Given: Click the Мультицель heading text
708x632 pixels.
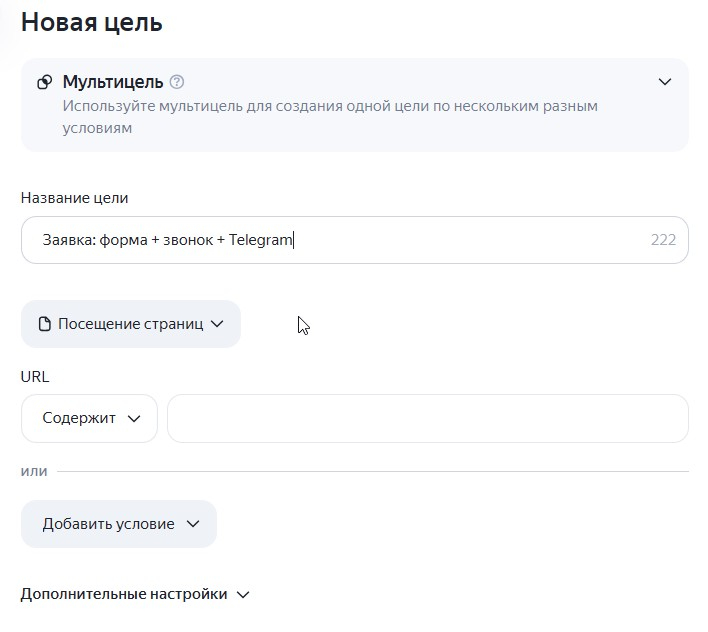Looking at the screenshot, I should pyautogui.click(x=113, y=82).
